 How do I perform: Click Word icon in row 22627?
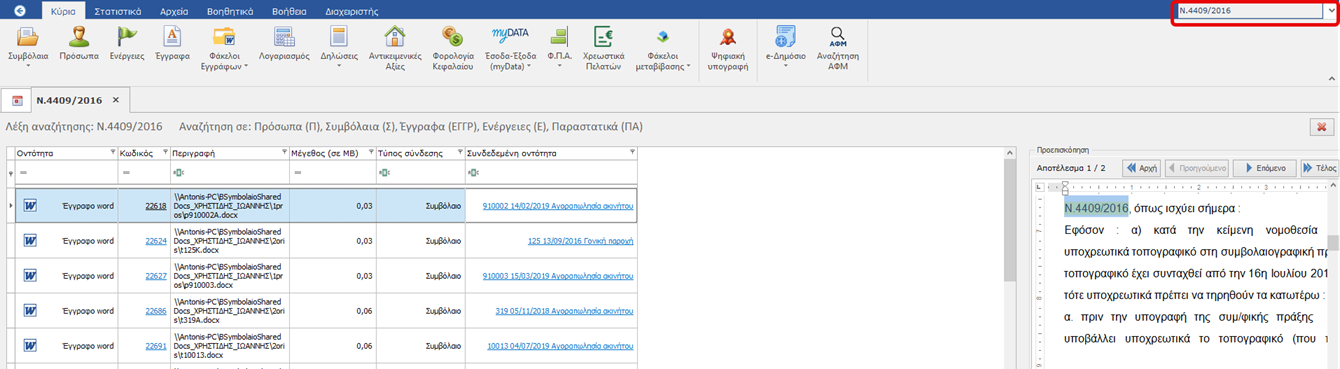click(x=30, y=275)
